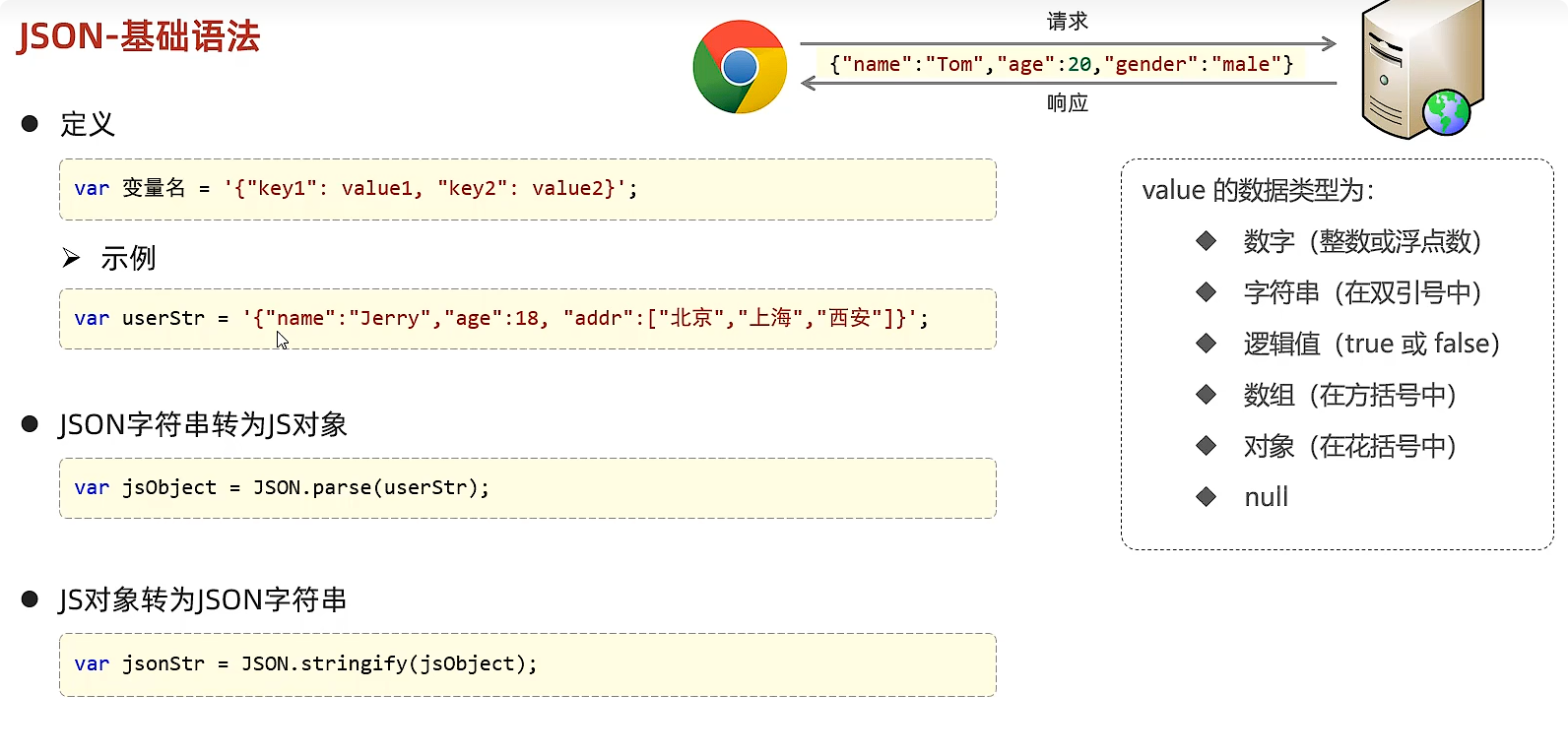This screenshot has width=1568, height=755.
Task: Click the globe badge on the server
Action: pyautogui.click(x=1446, y=112)
